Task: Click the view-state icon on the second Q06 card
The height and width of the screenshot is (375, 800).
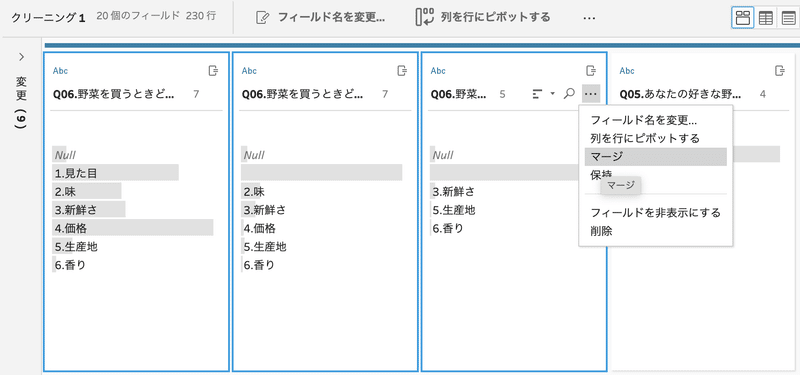Action: [402, 70]
